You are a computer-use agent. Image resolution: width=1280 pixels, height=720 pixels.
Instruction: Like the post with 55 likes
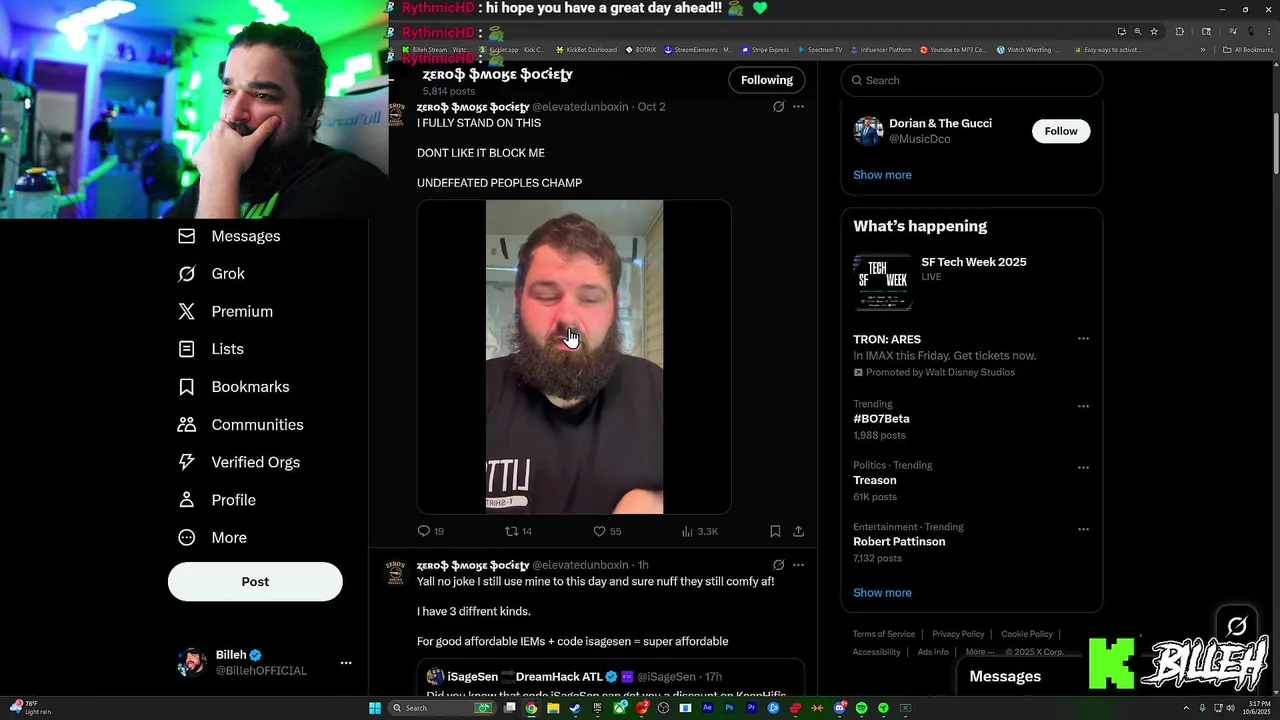[607, 531]
